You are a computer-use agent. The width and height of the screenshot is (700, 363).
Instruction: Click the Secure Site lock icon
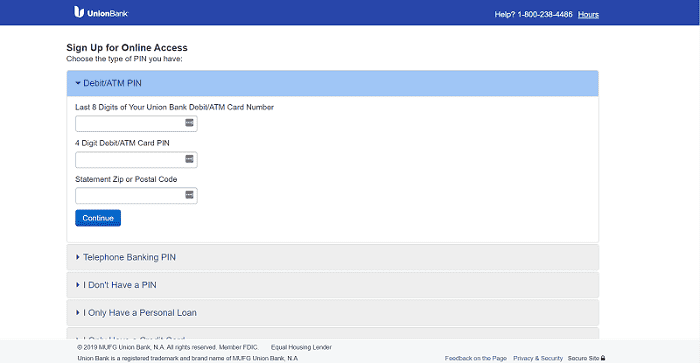coord(603,358)
